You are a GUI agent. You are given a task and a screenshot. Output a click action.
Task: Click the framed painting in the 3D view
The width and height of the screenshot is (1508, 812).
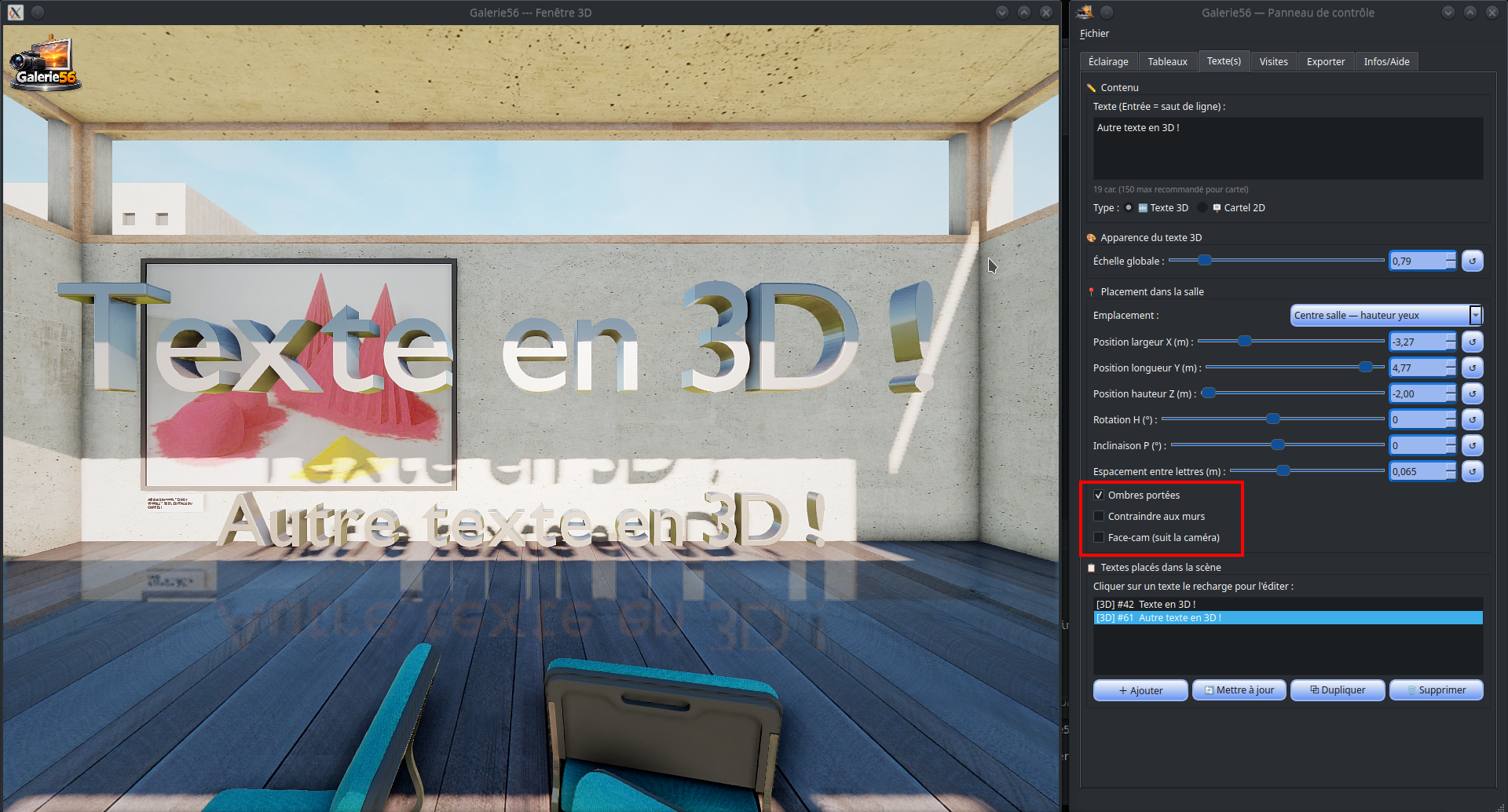click(x=298, y=375)
